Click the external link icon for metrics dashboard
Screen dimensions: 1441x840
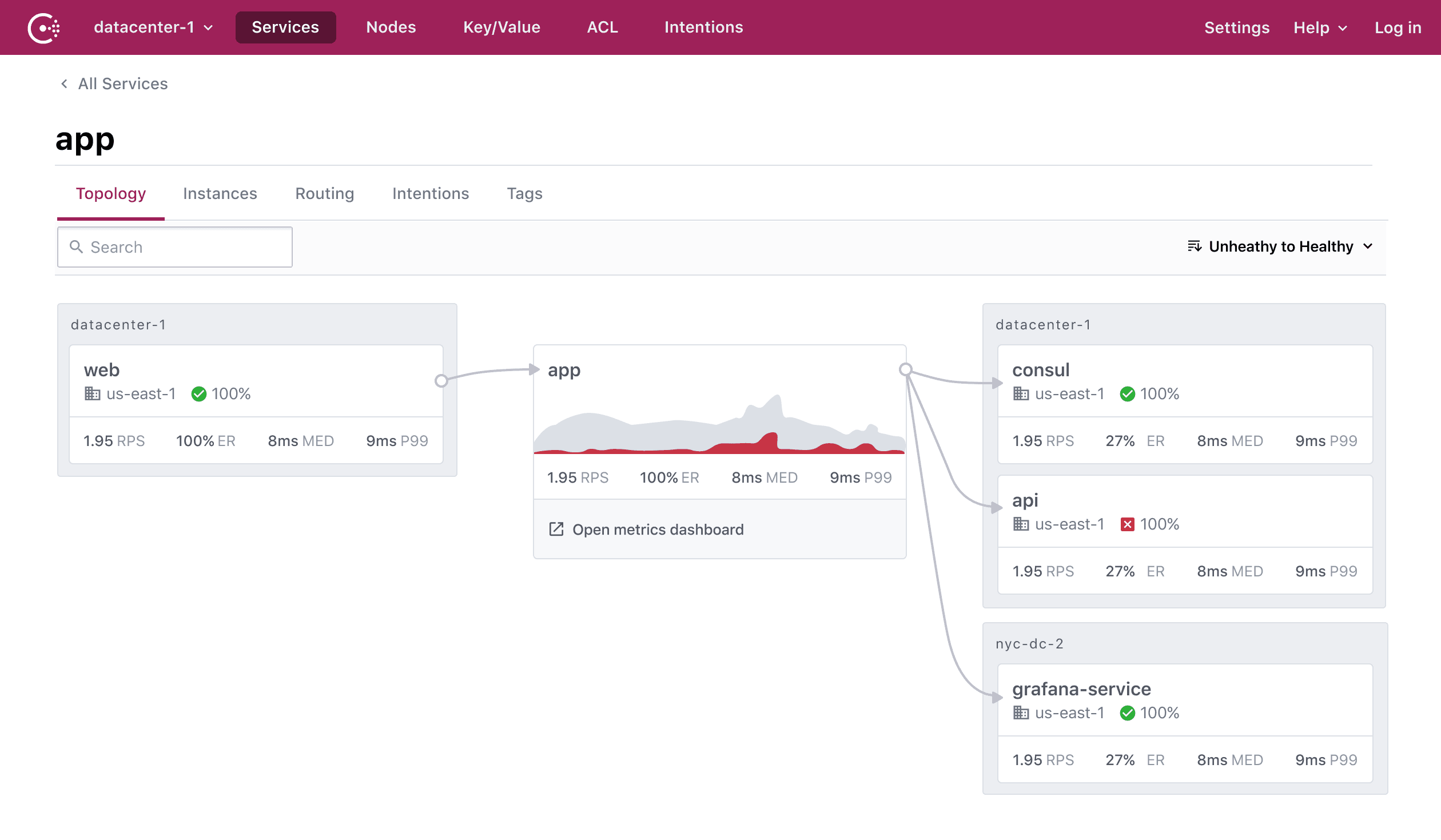556,529
